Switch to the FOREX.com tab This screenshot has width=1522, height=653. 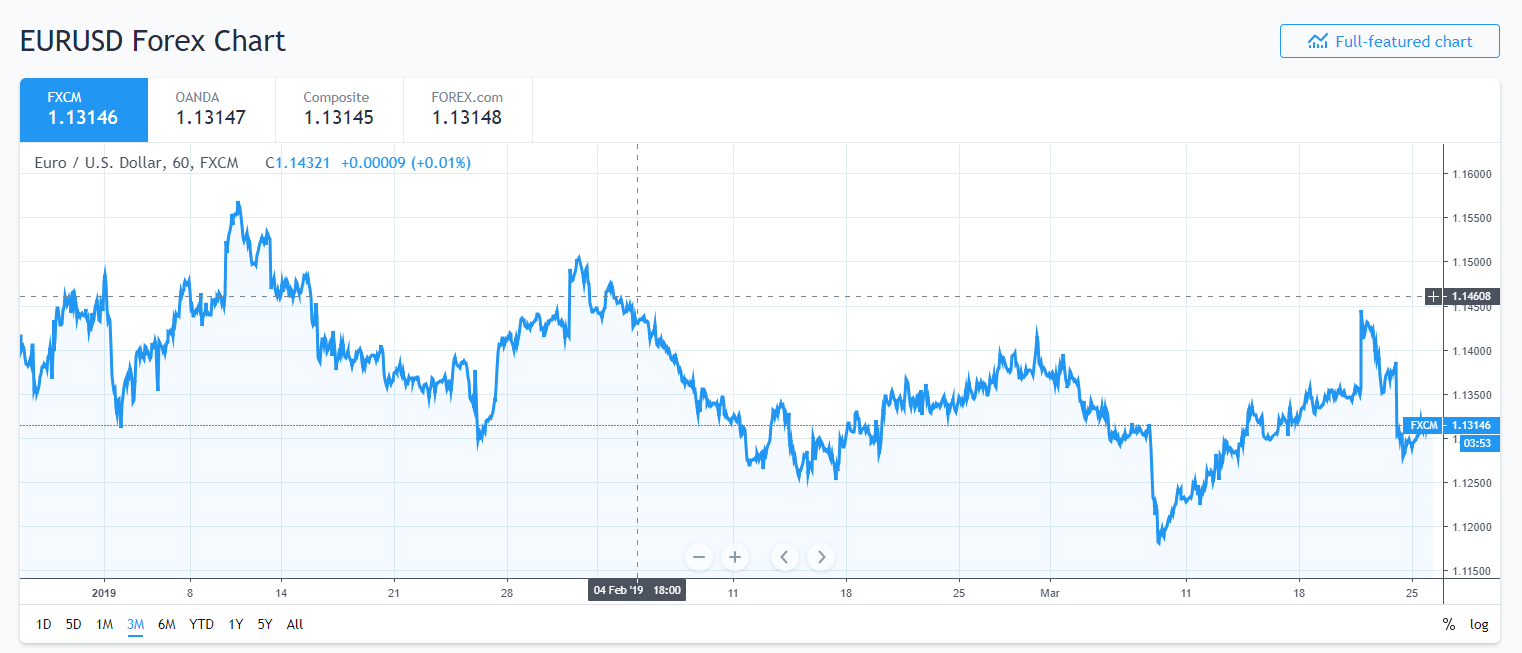467,110
